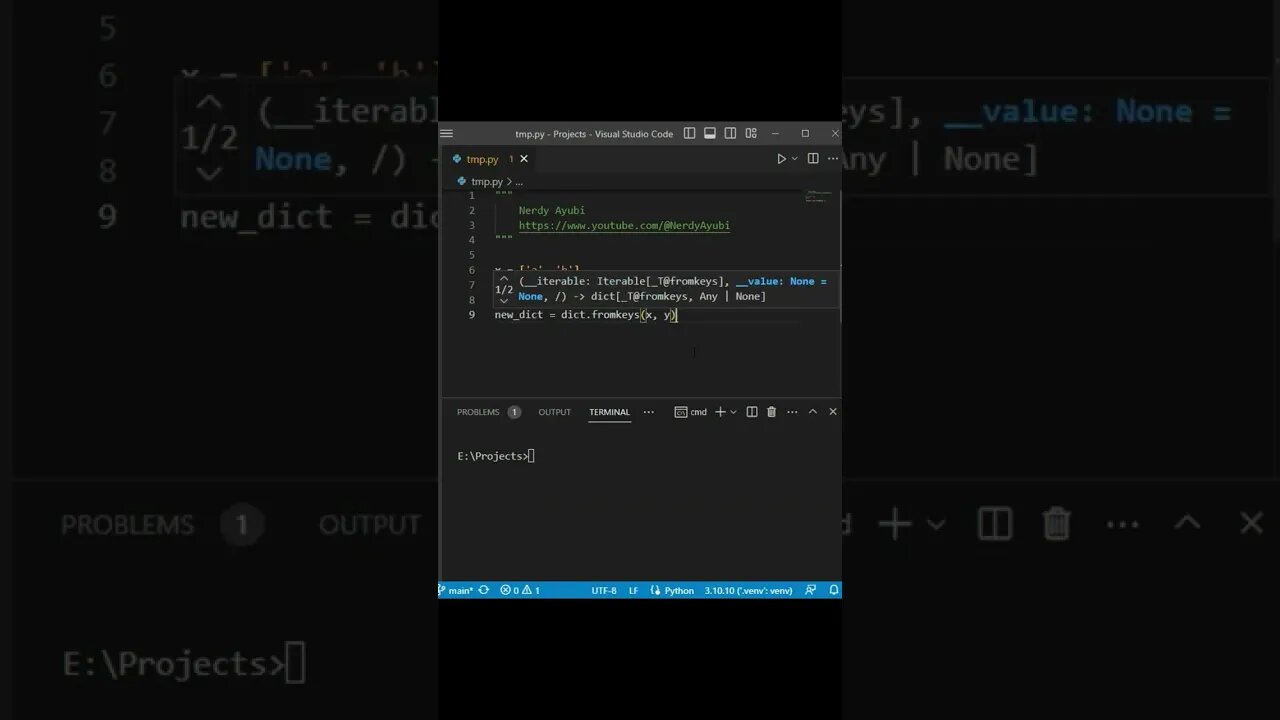Split the terminal pane
Image resolution: width=1280 pixels, height=720 pixels.
752,412
